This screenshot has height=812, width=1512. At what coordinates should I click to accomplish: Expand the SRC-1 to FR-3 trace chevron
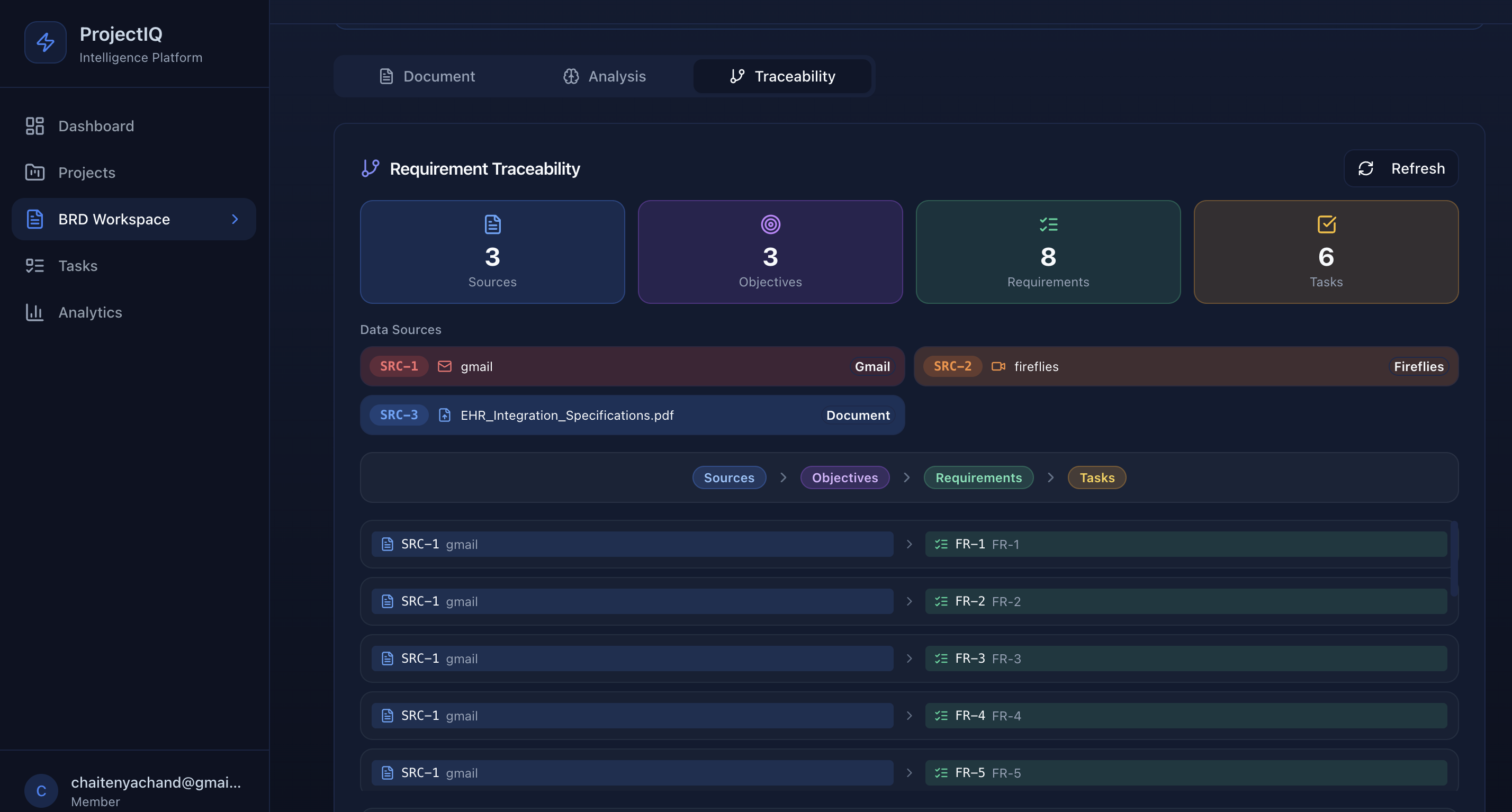(x=908, y=659)
